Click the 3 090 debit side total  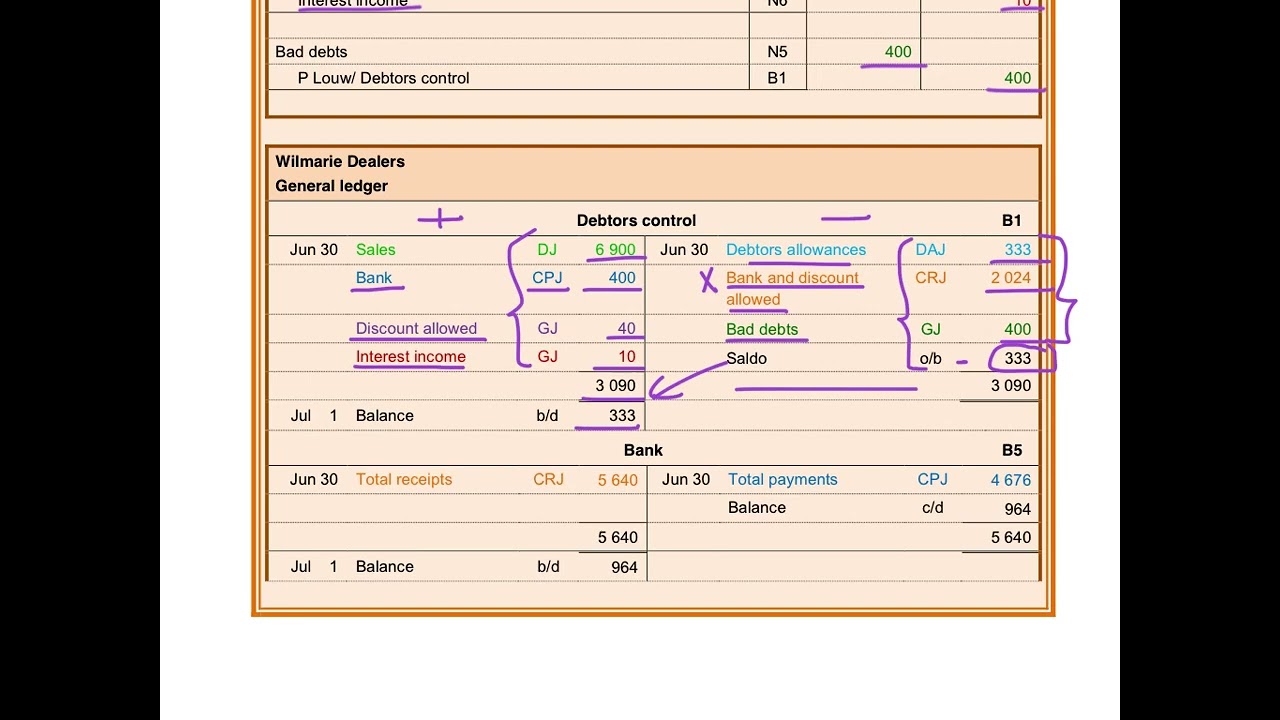coord(615,385)
